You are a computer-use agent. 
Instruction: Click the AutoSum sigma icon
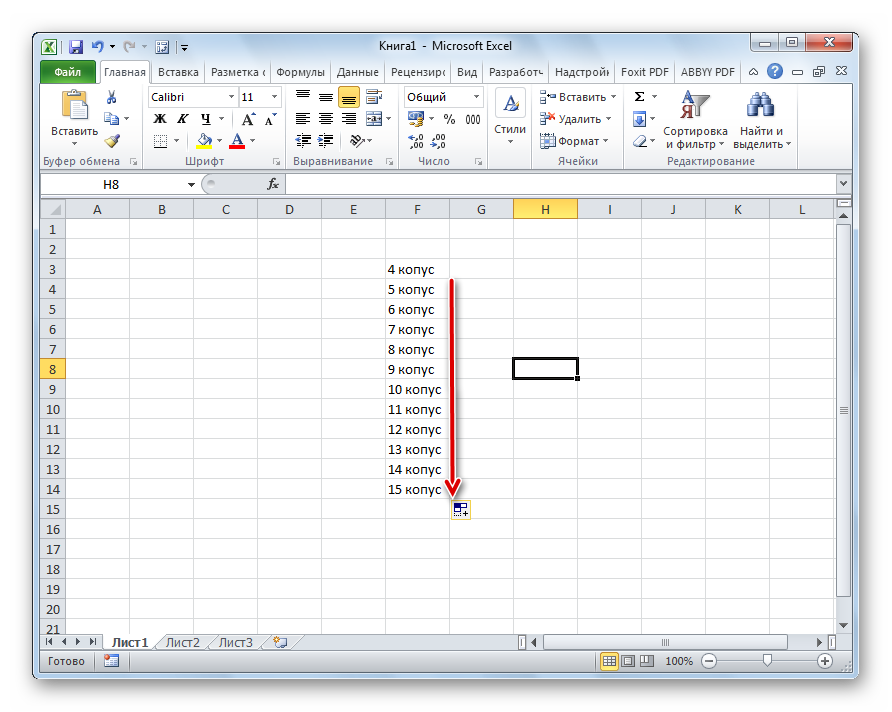tap(640, 97)
